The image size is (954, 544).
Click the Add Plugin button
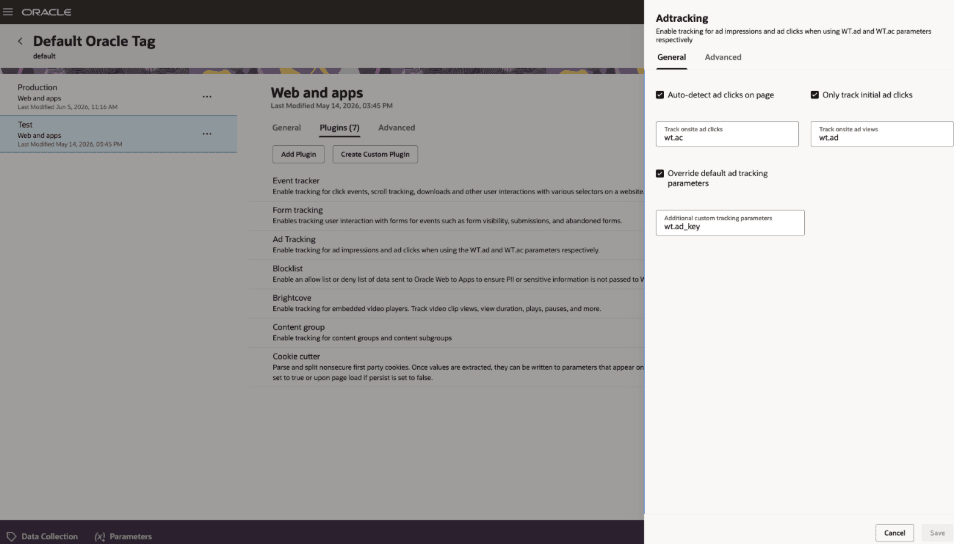pyautogui.click(x=298, y=155)
